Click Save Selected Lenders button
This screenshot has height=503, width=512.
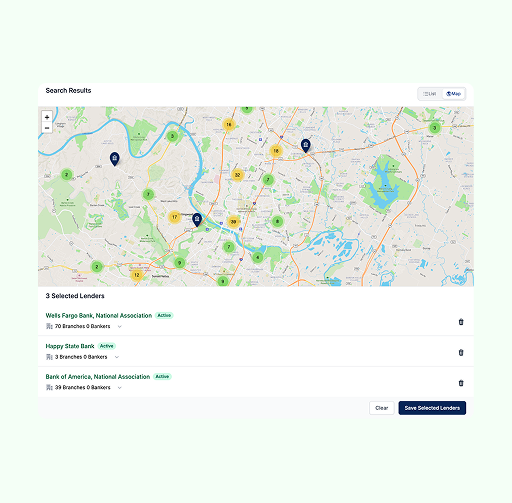click(432, 408)
